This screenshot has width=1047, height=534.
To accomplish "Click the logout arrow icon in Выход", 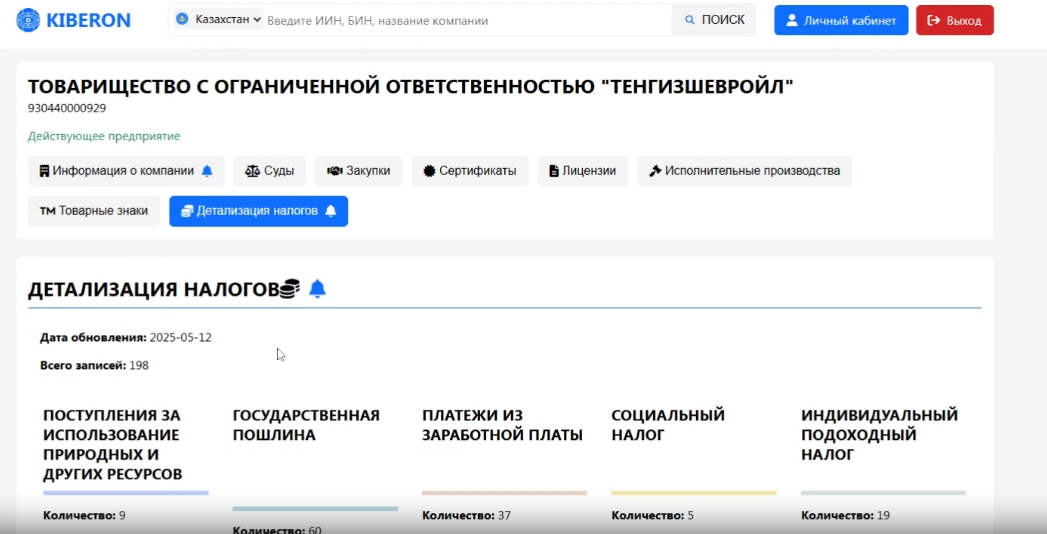I will pyautogui.click(x=933, y=20).
